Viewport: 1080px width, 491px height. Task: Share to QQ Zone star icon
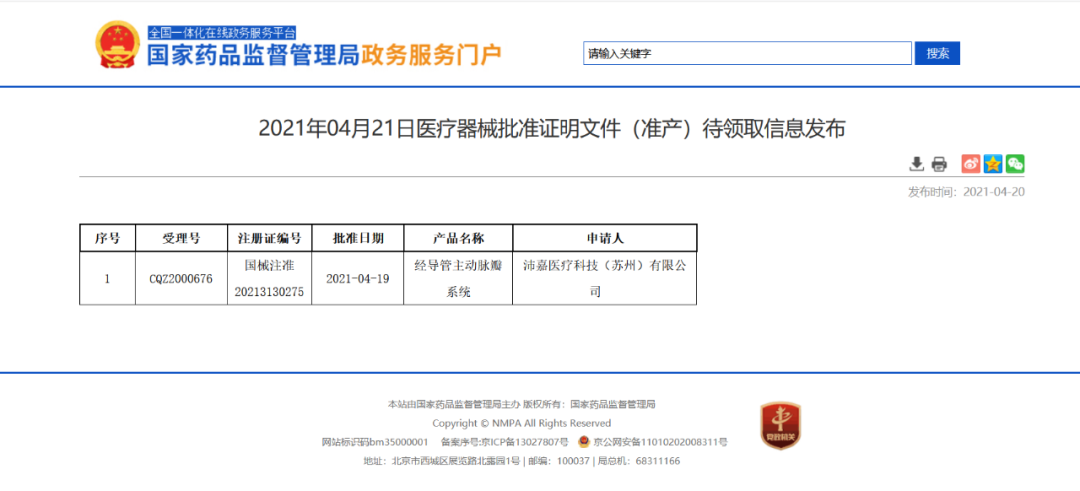(993, 164)
